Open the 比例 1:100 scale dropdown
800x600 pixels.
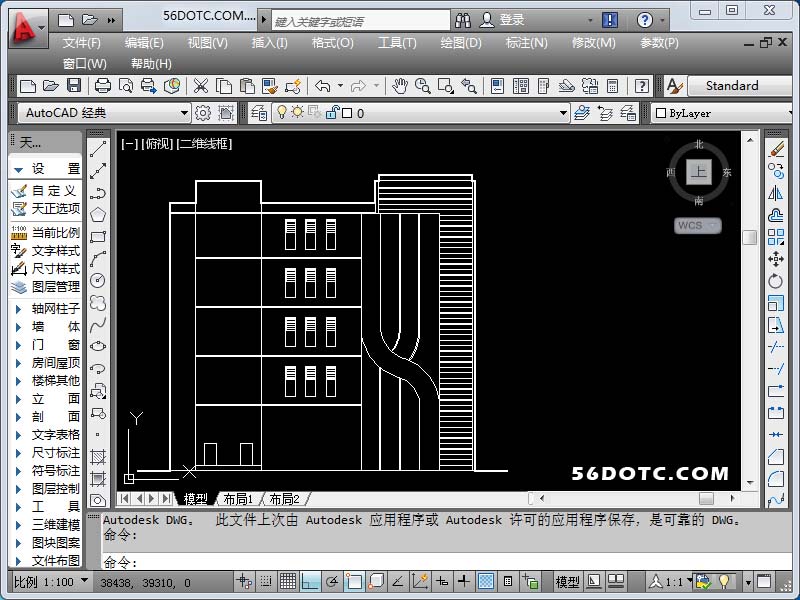point(84,581)
